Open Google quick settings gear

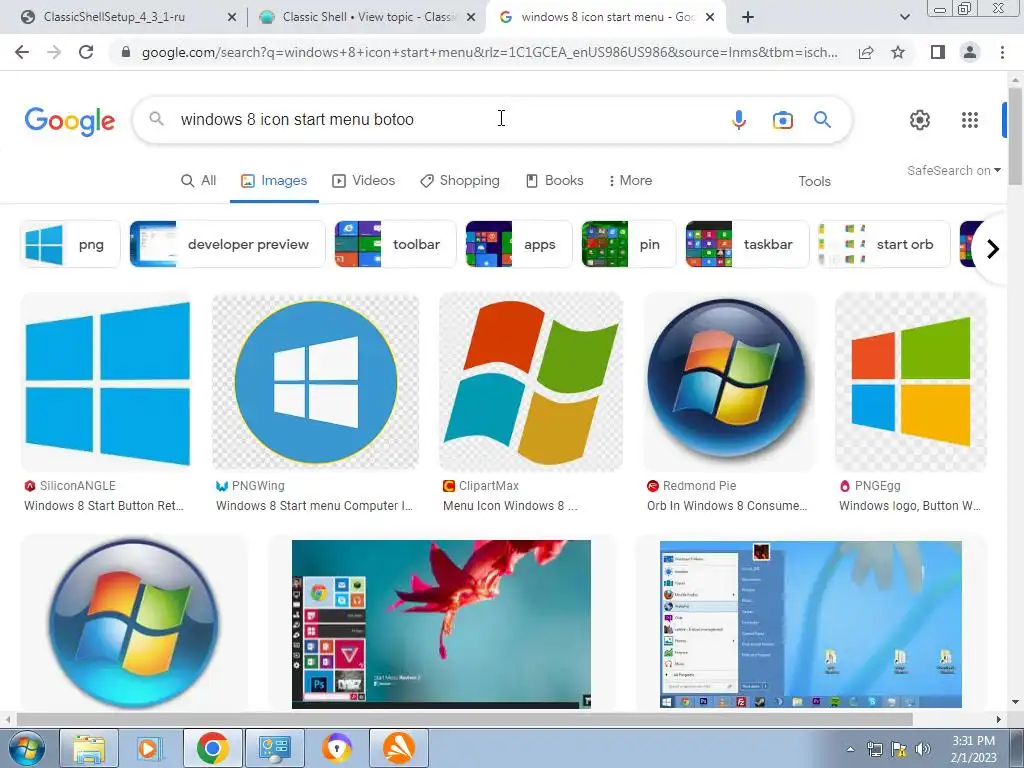pos(920,120)
